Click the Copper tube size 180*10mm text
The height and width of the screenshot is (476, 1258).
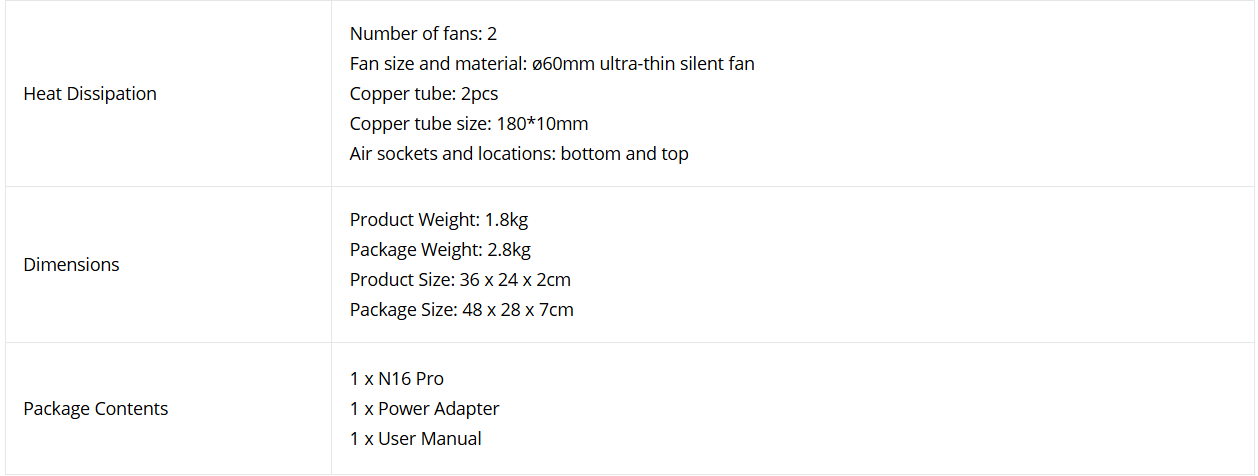point(469,124)
